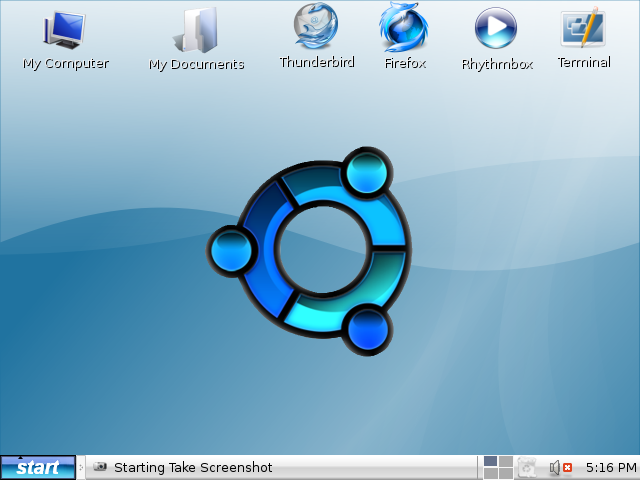Click the start menu button
The height and width of the screenshot is (480, 640).
(38, 467)
